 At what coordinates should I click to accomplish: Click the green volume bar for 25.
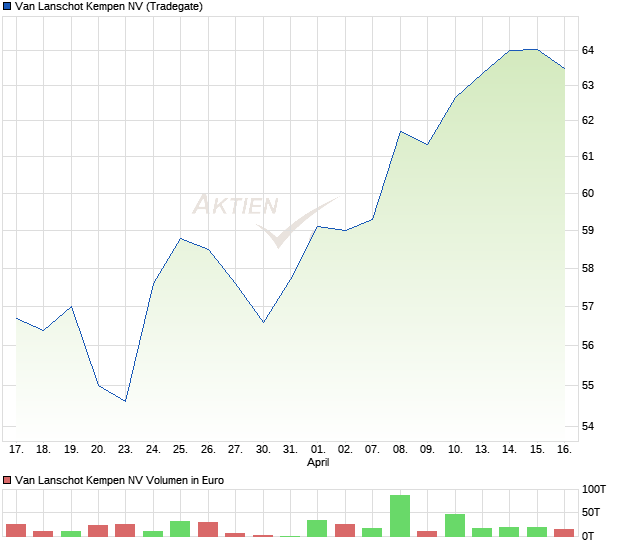click(180, 529)
